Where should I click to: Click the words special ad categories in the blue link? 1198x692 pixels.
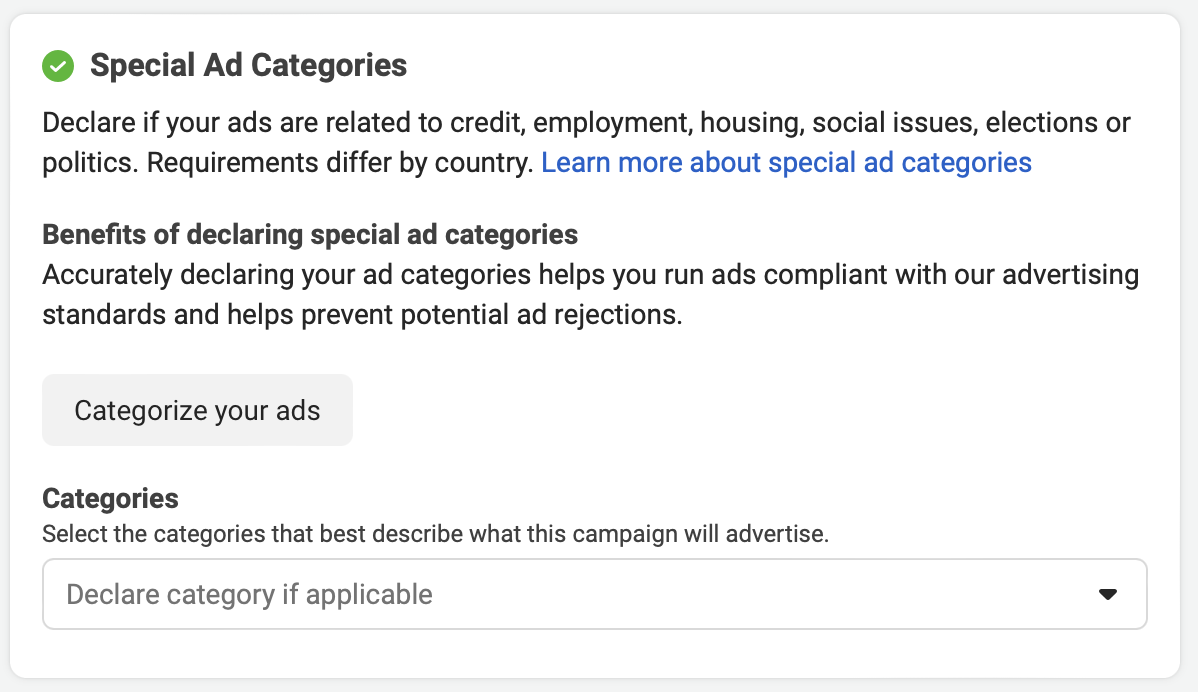[900, 163]
